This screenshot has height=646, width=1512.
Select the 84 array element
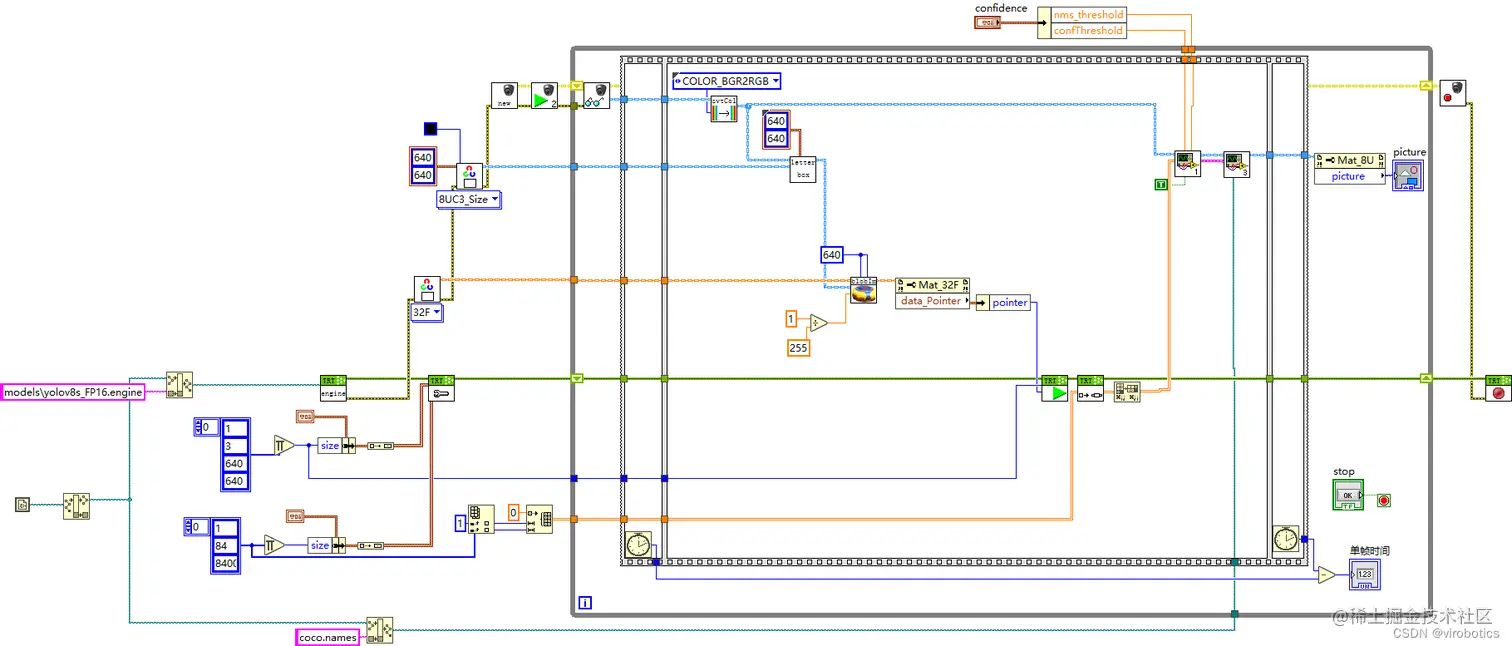tap(225, 545)
